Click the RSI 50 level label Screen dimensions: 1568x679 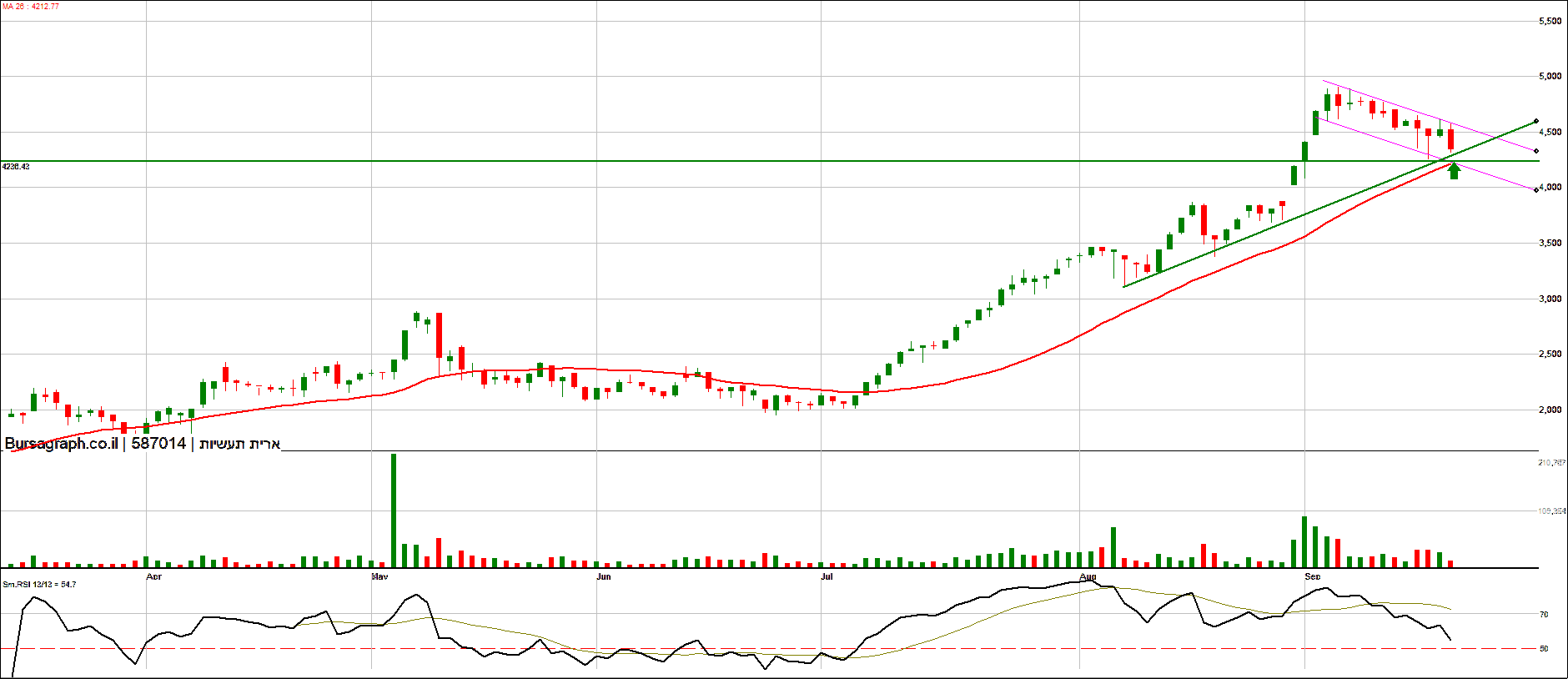pos(1544,649)
